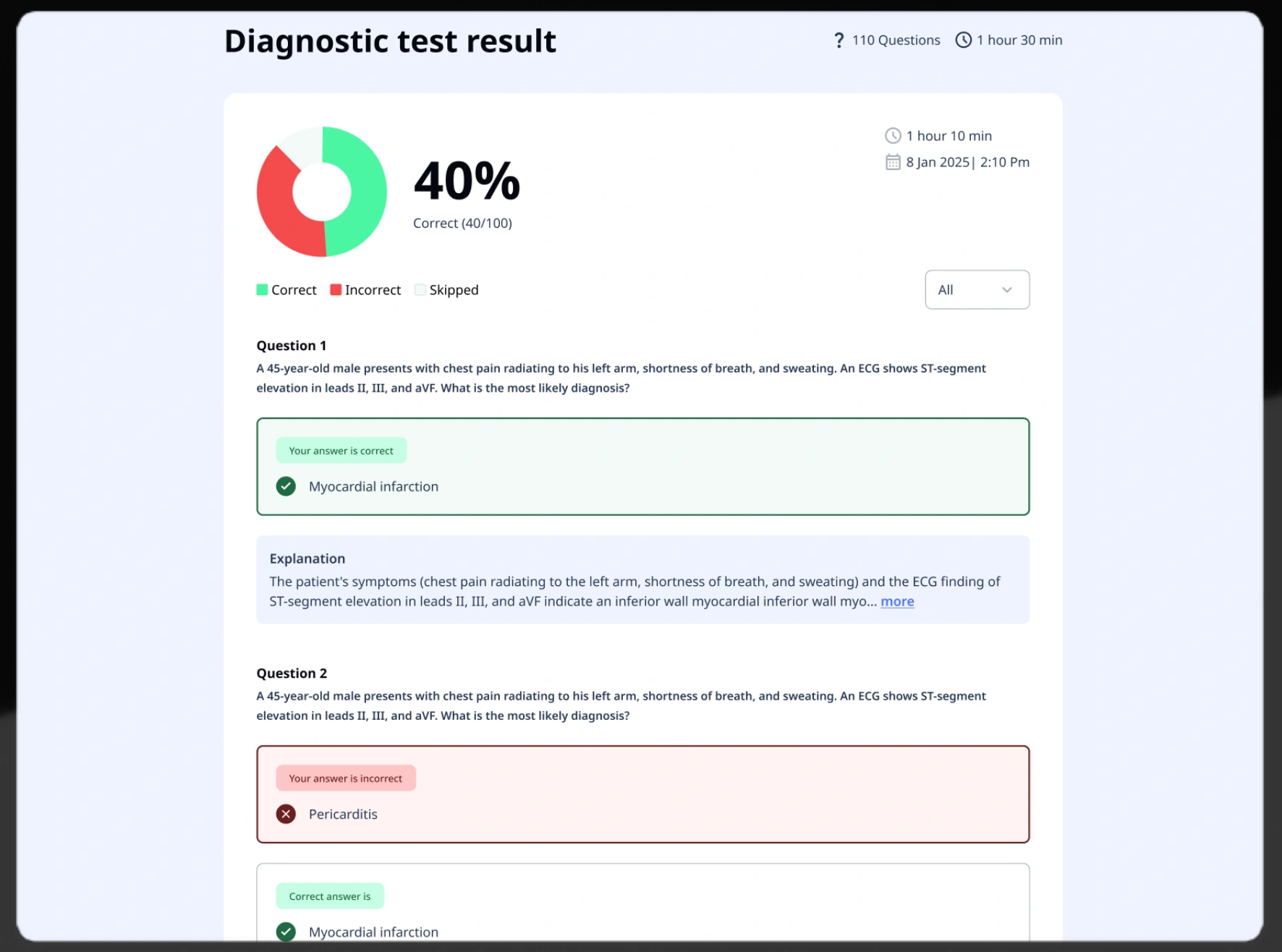1282x952 pixels.
Task: Click the calendar icon next to 8 Jan 2025
Action: coord(893,162)
